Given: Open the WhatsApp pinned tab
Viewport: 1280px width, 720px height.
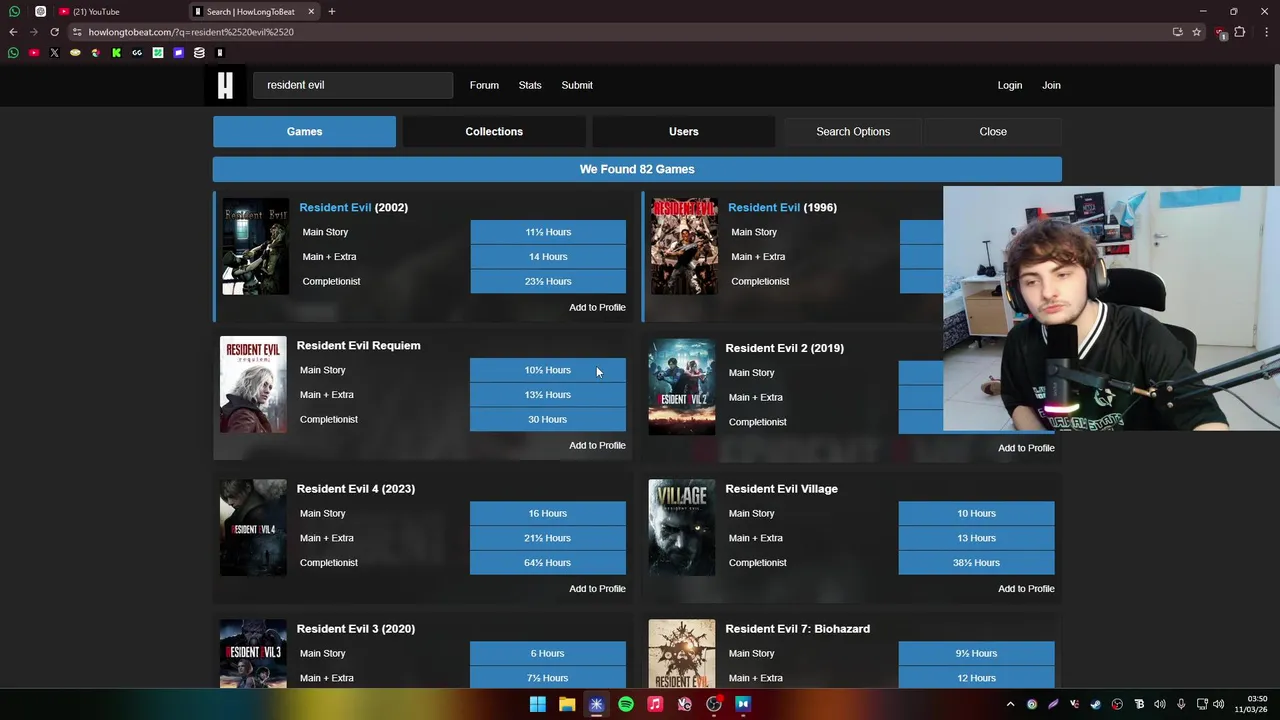Looking at the screenshot, I should pos(14,12).
